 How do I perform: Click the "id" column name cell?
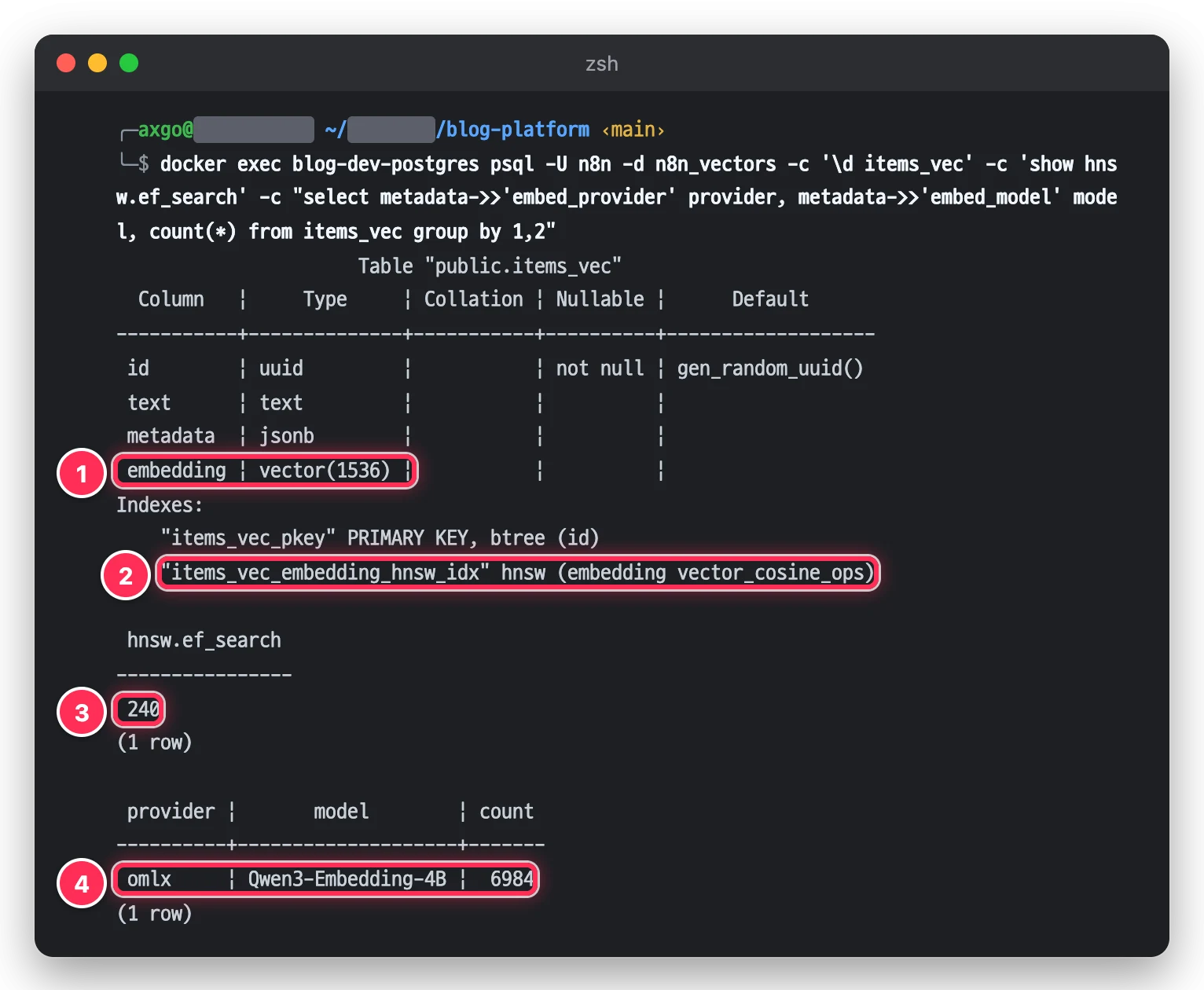138,368
